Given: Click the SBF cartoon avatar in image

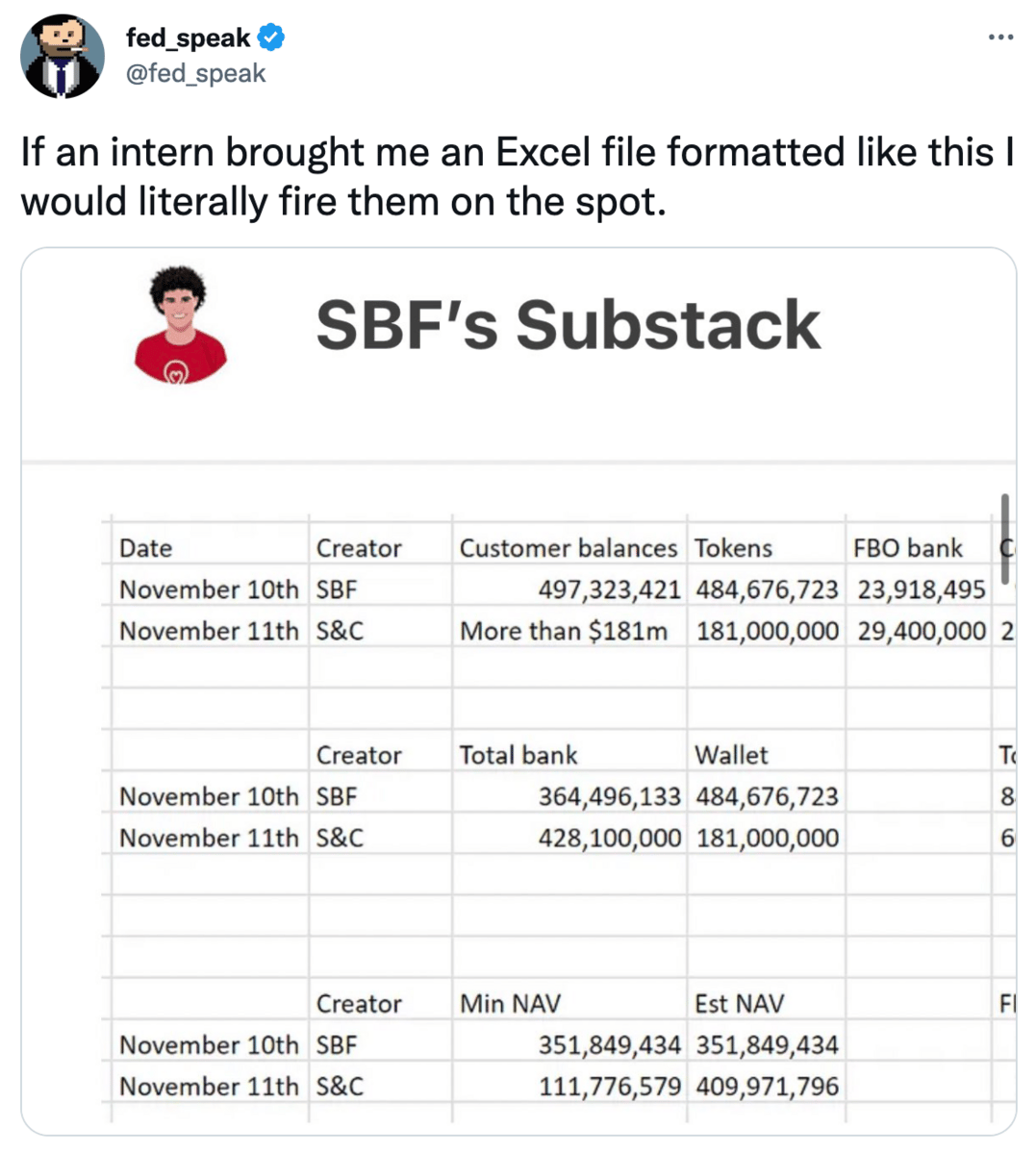Looking at the screenshot, I should tap(180, 325).
